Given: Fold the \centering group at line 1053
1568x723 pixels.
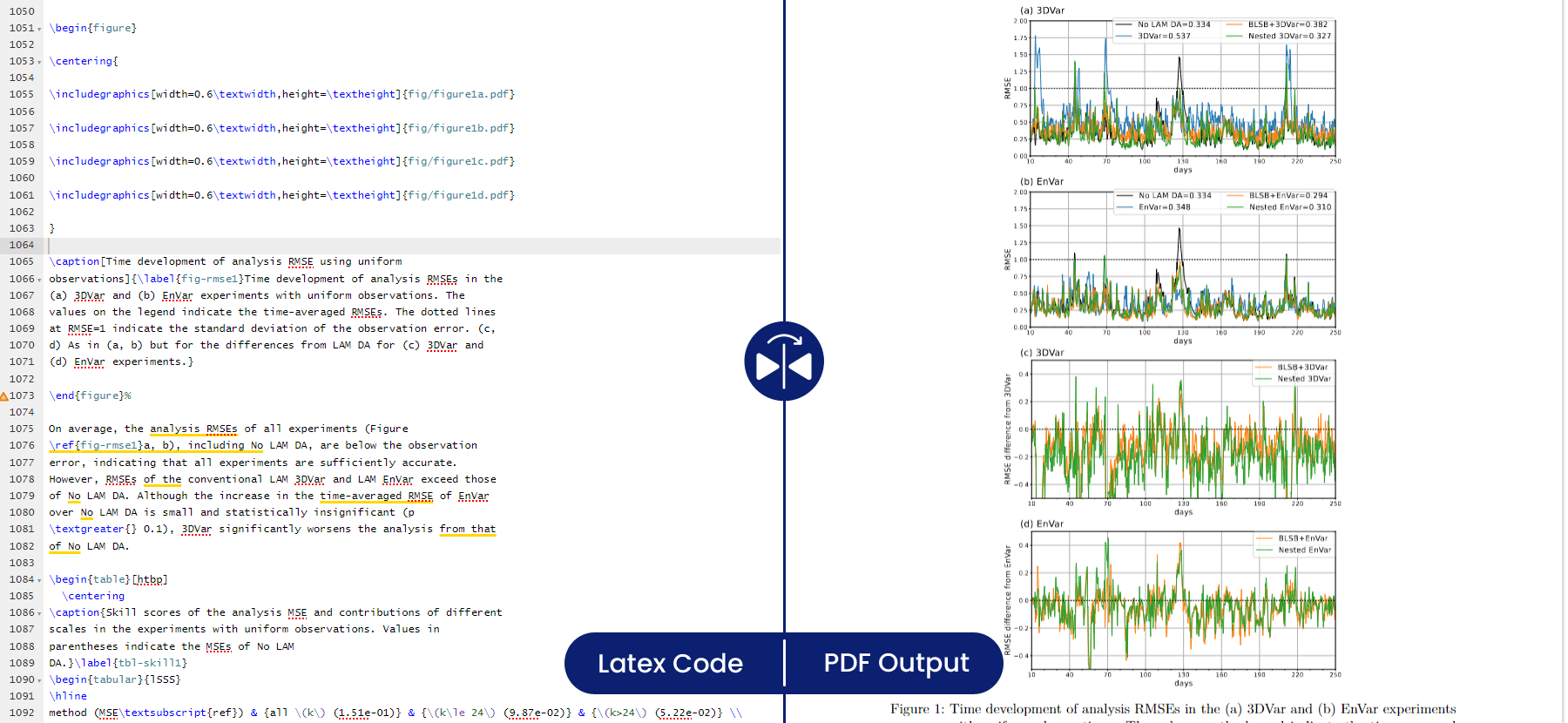Looking at the screenshot, I should click(40, 62).
